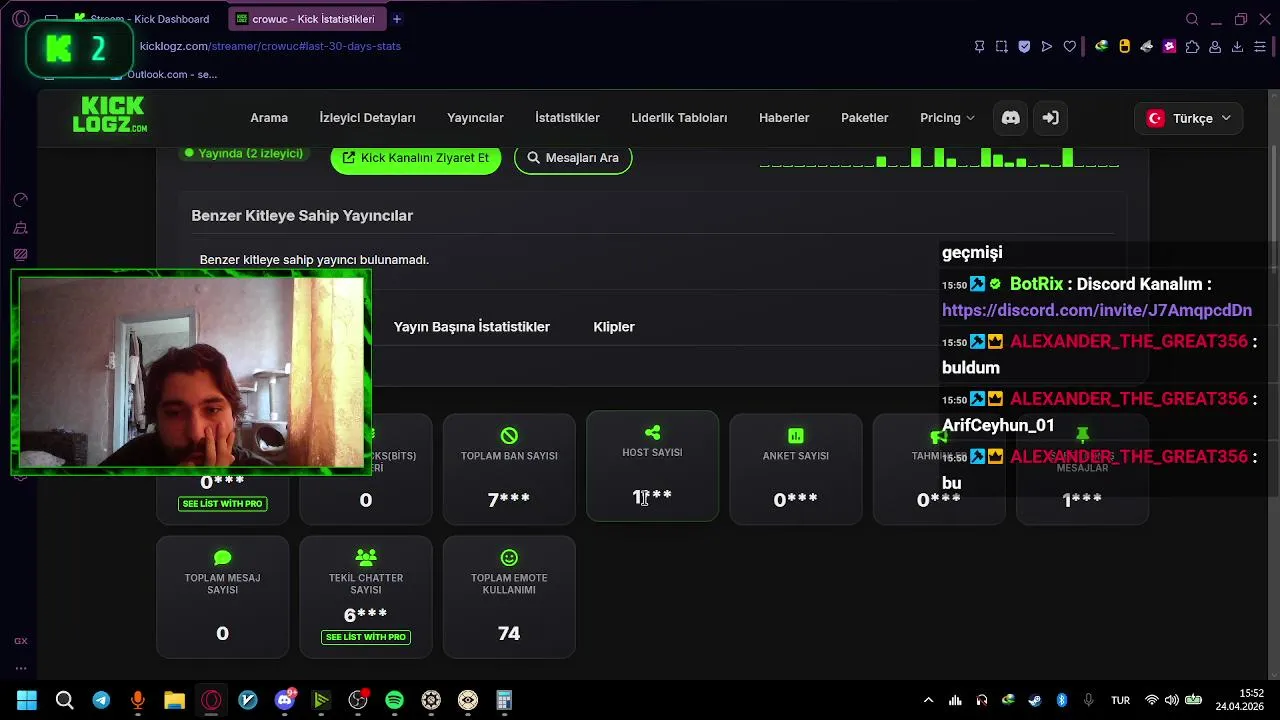Click the Outlook.com bookmark
The height and width of the screenshot is (720, 1280).
click(166, 74)
